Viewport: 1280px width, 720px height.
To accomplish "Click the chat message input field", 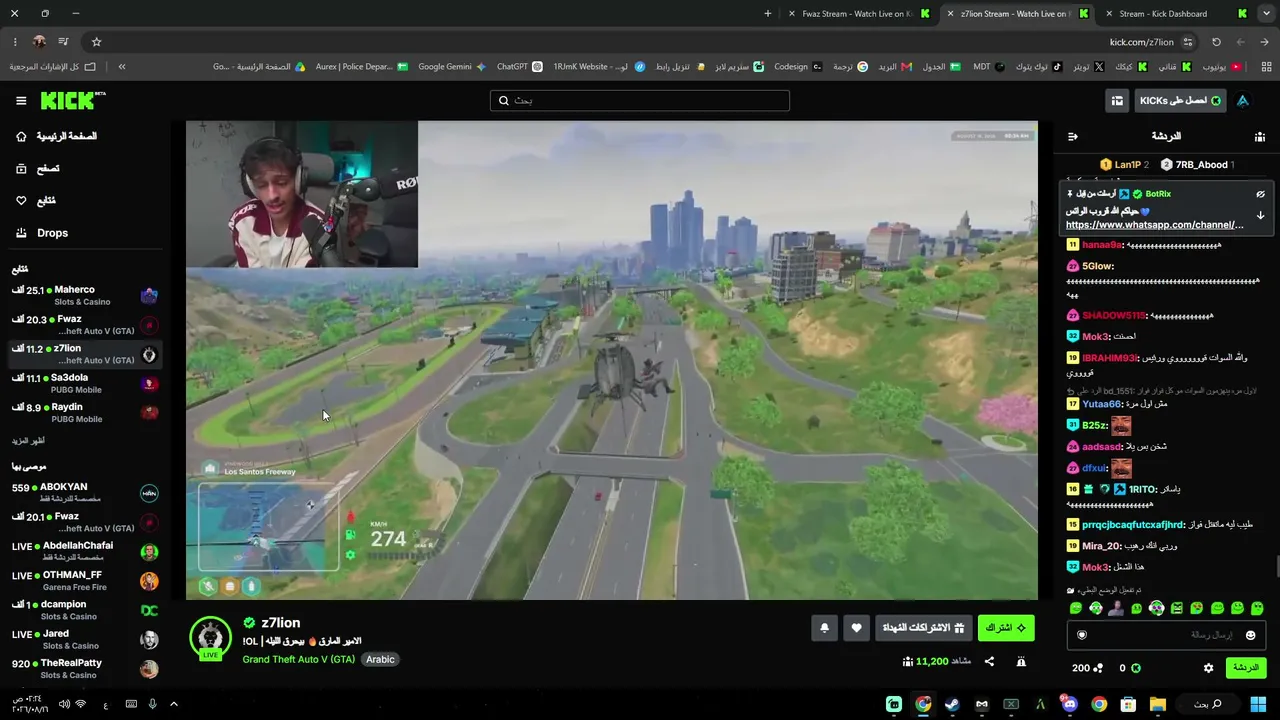I will pyautogui.click(x=1166, y=635).
